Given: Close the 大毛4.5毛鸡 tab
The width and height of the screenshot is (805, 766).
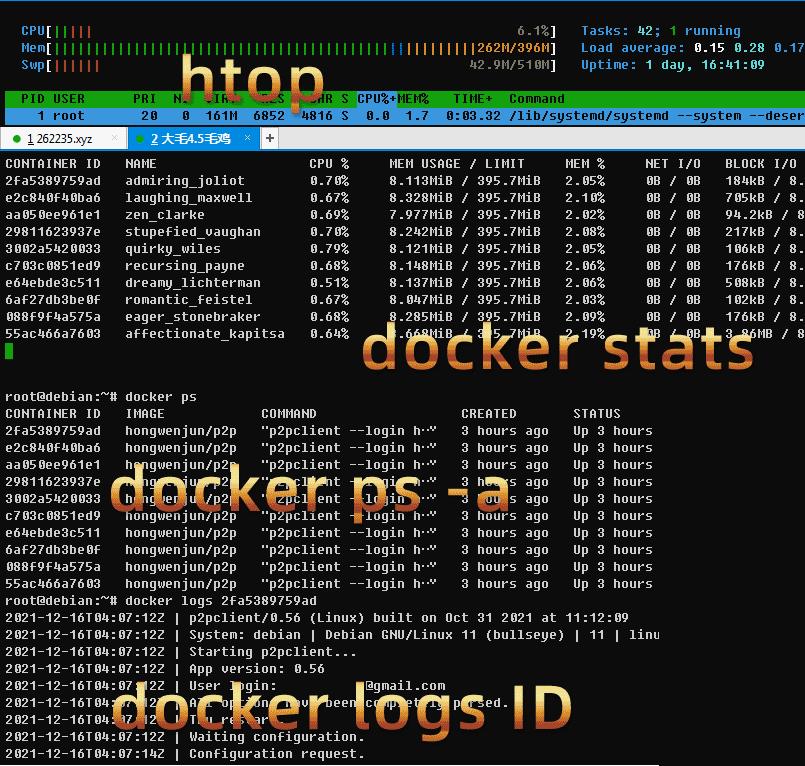Looking at the screenshot, I should pos(247,138).
